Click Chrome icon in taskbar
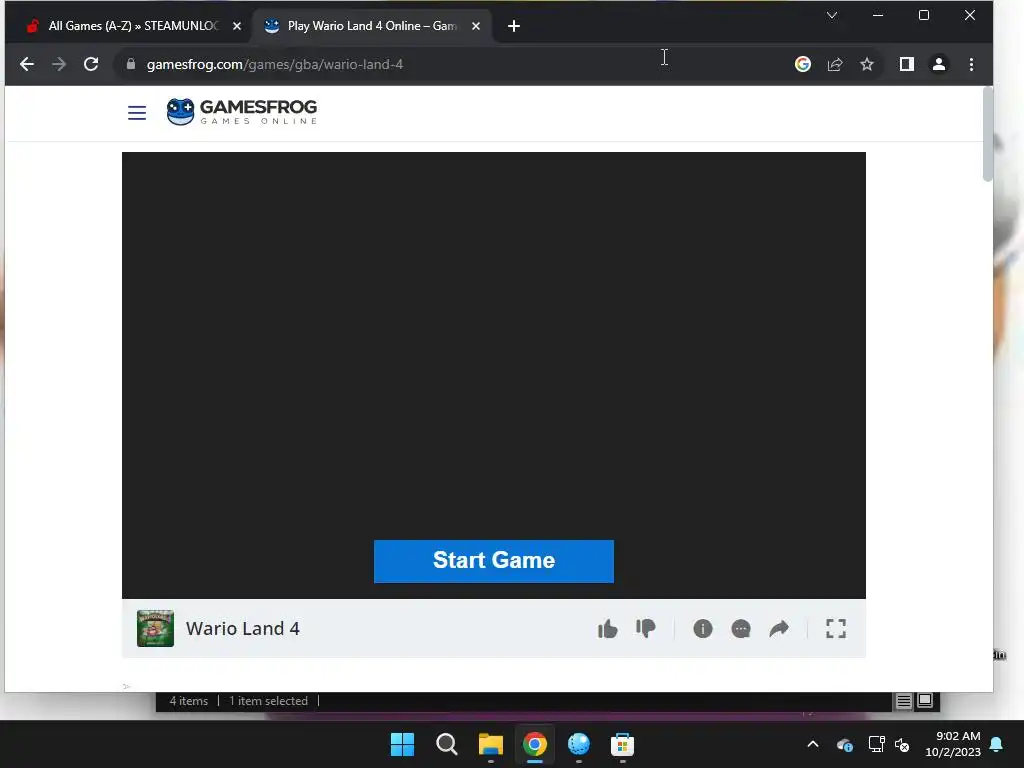The width and height of the screenshot is (1024, 768). (x=535, y=744)
